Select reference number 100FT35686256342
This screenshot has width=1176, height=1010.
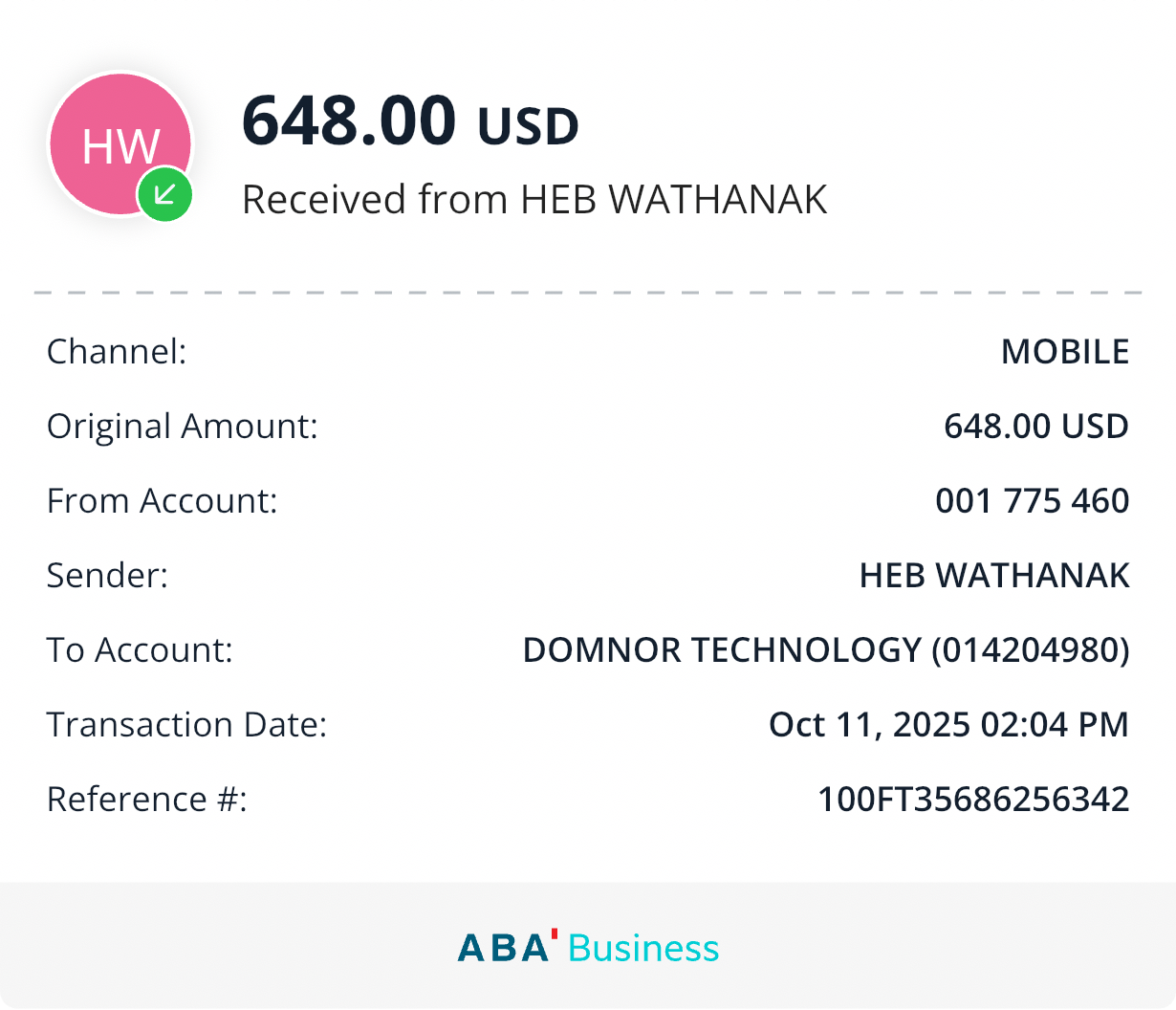972,800
